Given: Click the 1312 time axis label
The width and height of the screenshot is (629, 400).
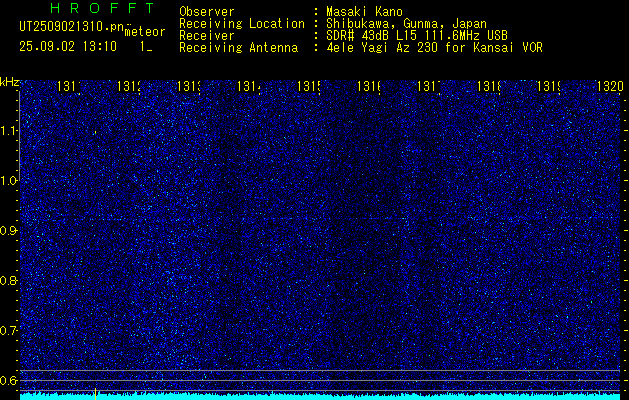Looking at the screenshot, I should click(129, 86).
